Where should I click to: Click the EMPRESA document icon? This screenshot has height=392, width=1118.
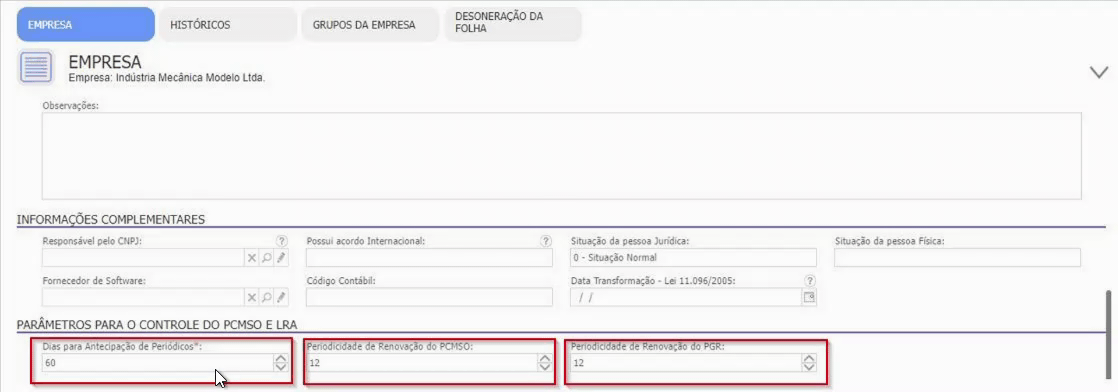(x=36, y=68)
